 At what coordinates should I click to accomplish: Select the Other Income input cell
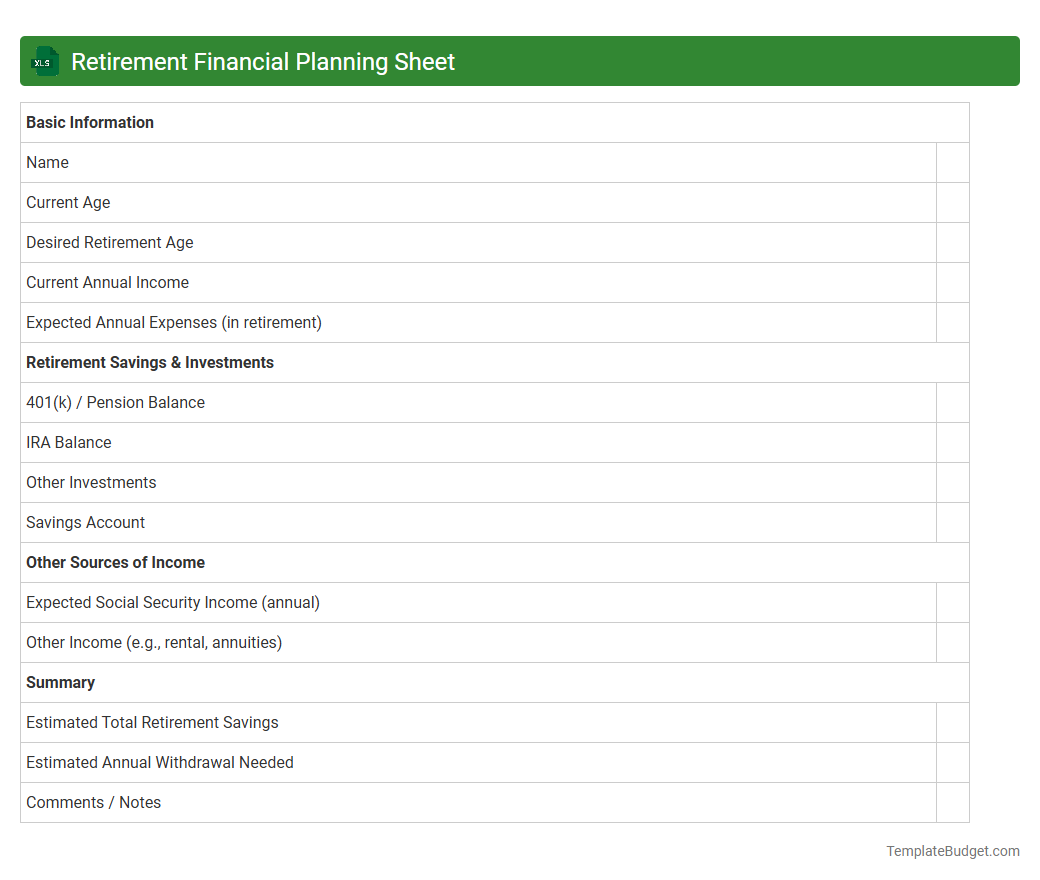click(953, 642)
